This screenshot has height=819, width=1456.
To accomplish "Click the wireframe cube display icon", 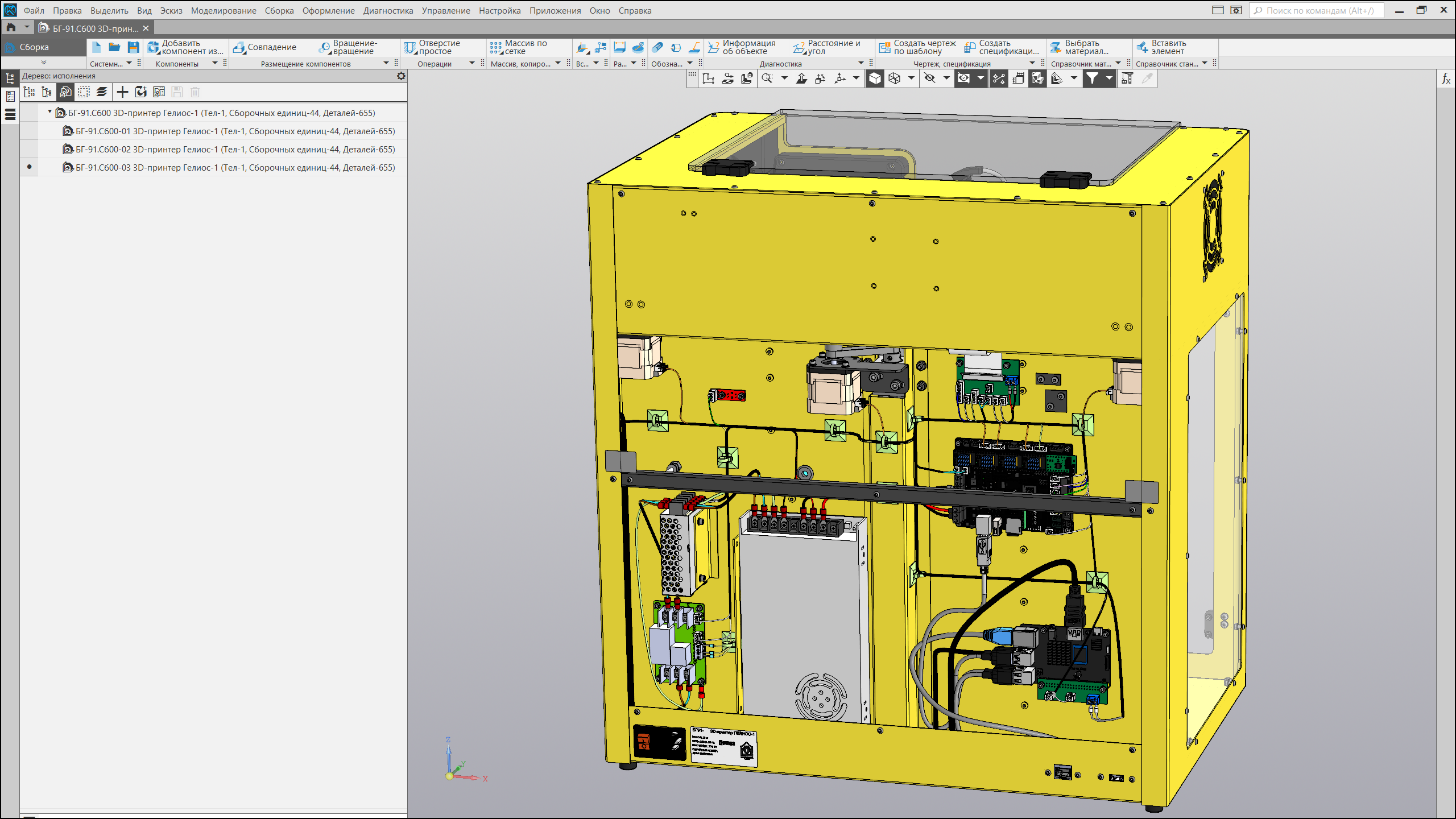I will tap(895, 78).
